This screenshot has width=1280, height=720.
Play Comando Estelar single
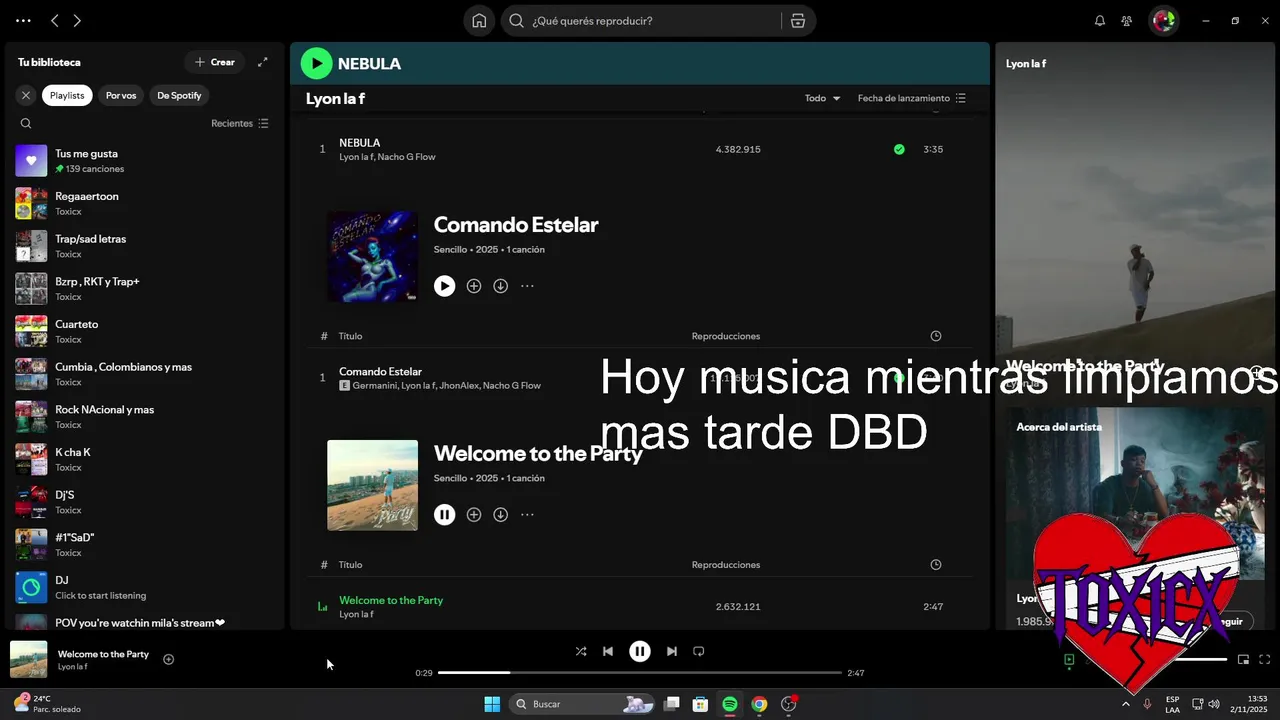[445, 286]
